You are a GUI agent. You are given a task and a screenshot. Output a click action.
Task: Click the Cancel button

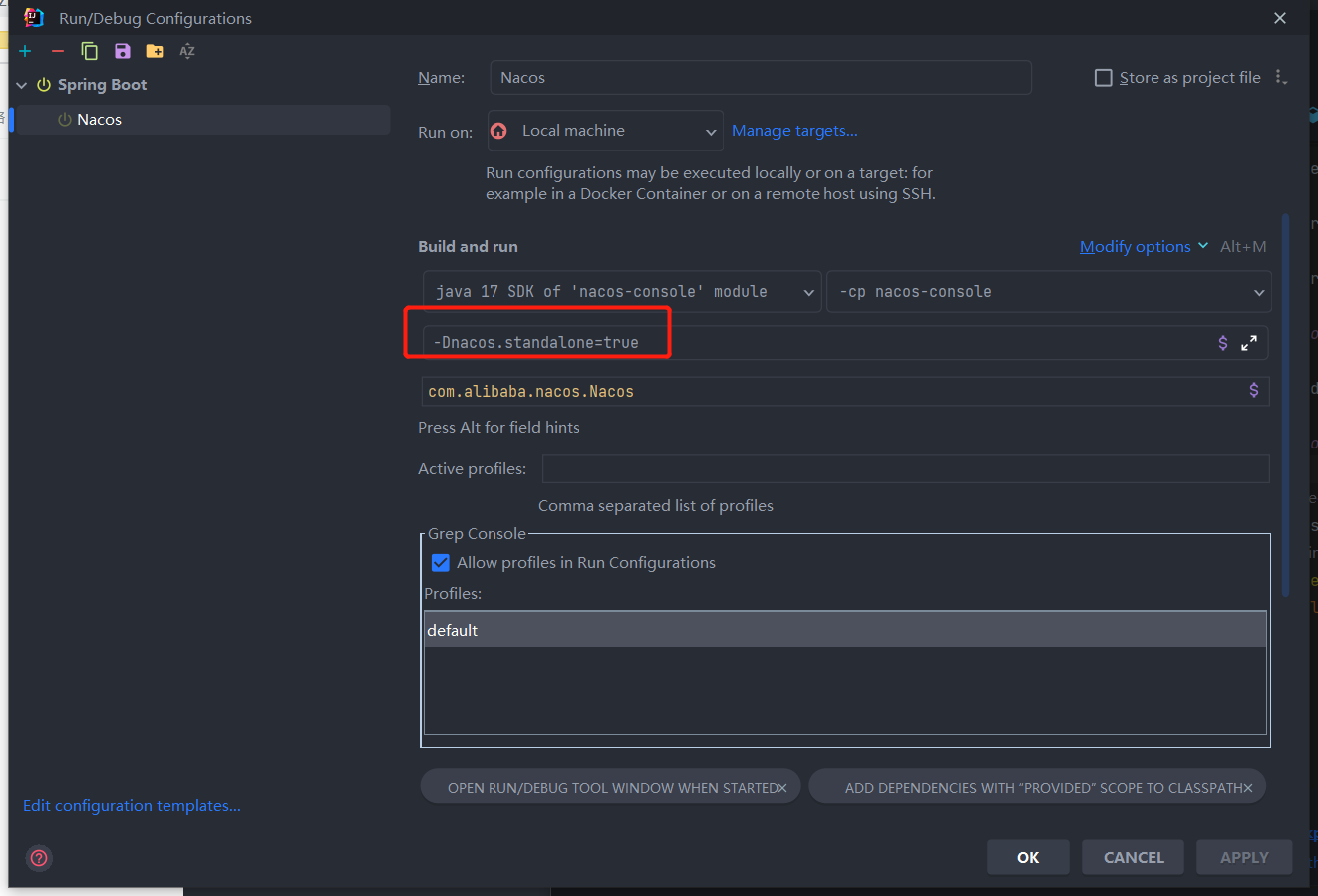tap(1134, 857)
